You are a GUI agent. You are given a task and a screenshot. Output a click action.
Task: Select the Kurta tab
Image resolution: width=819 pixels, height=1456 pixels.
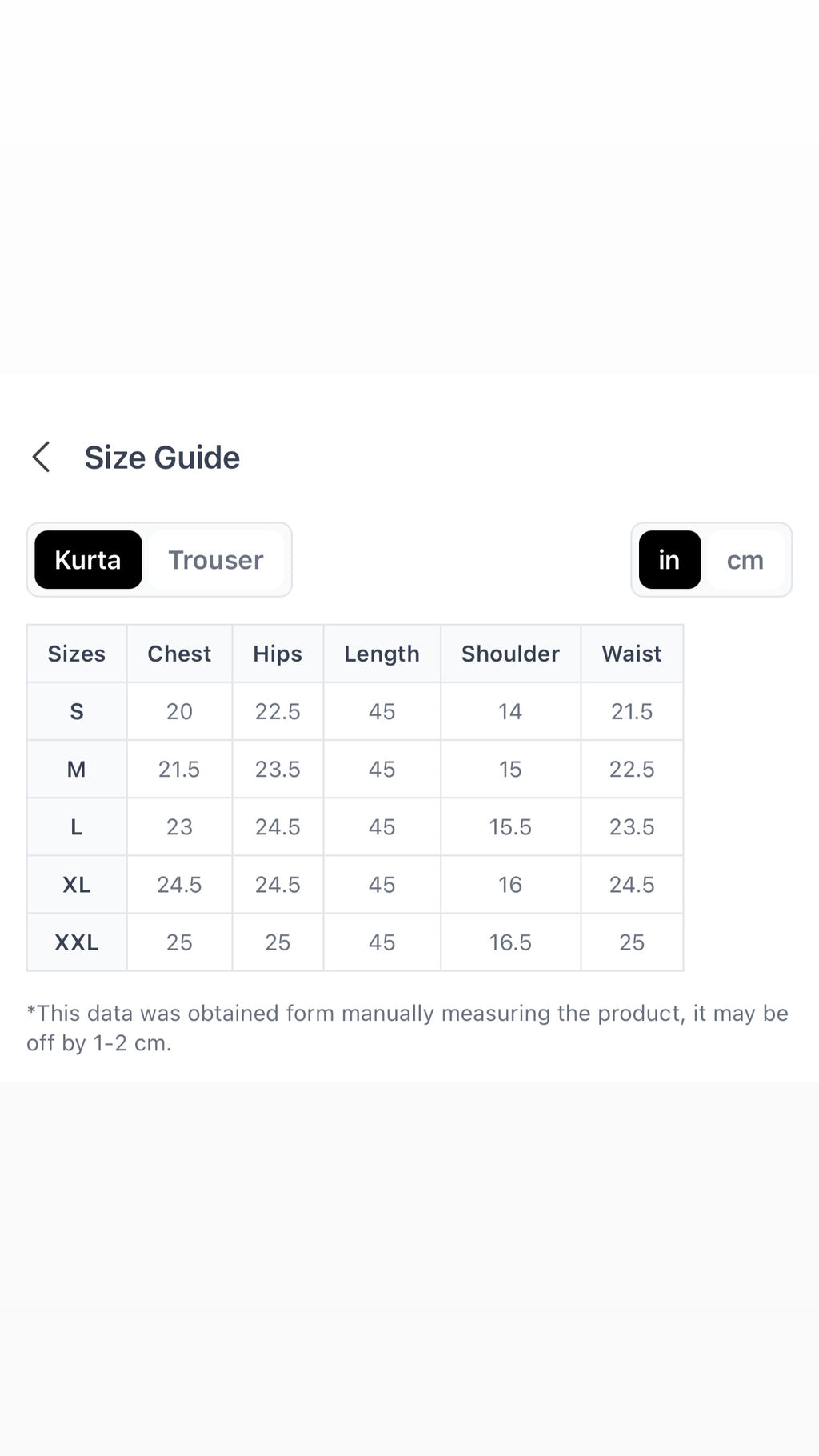(88, 560)
